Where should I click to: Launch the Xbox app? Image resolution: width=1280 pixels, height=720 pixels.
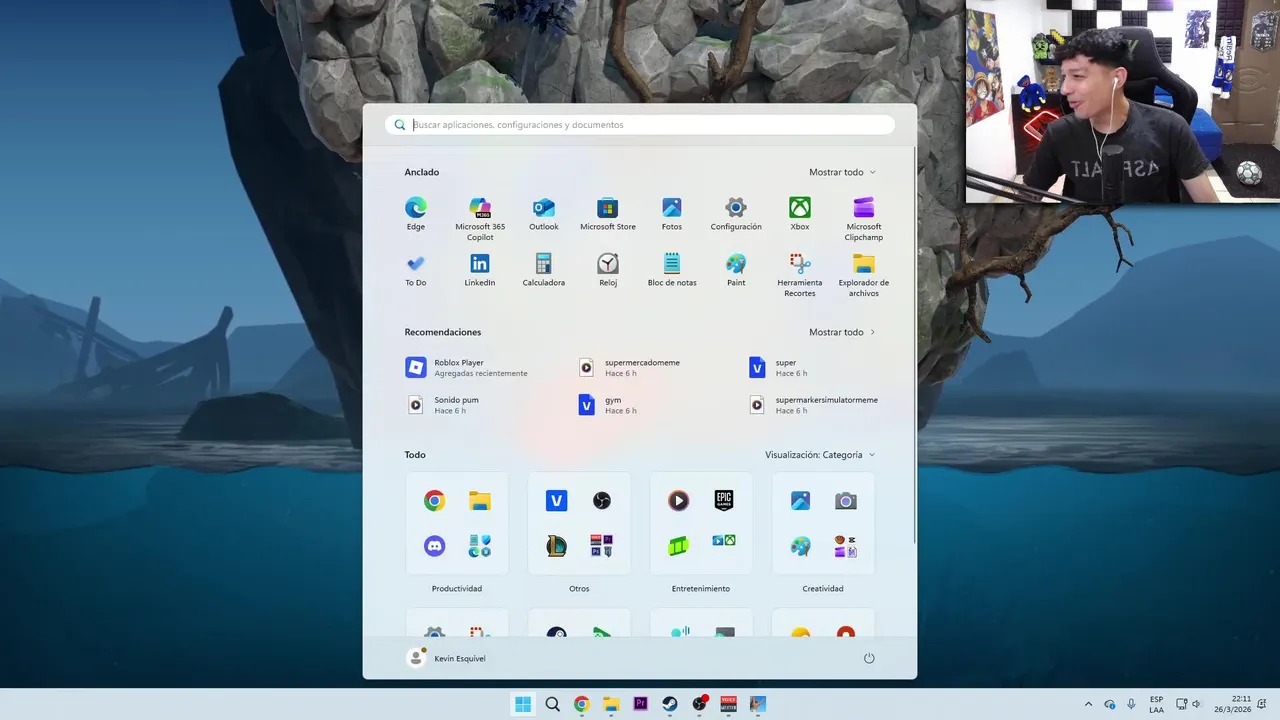pyautogui.click(x=800, y=214)
